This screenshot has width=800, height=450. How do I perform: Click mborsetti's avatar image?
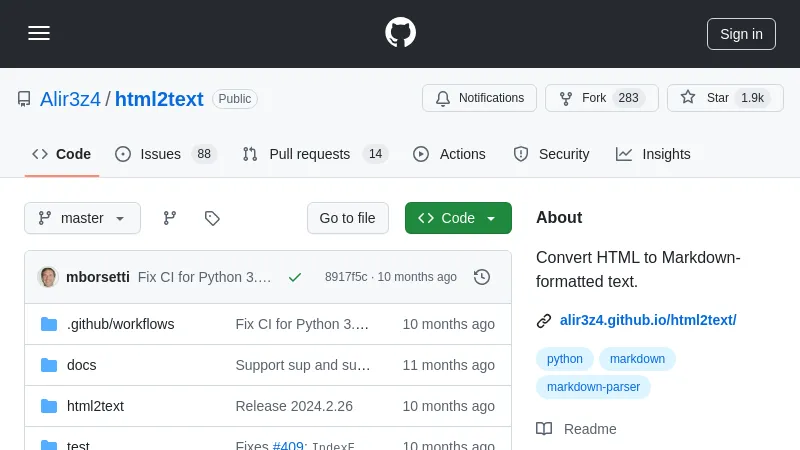[x=48, y=277]
